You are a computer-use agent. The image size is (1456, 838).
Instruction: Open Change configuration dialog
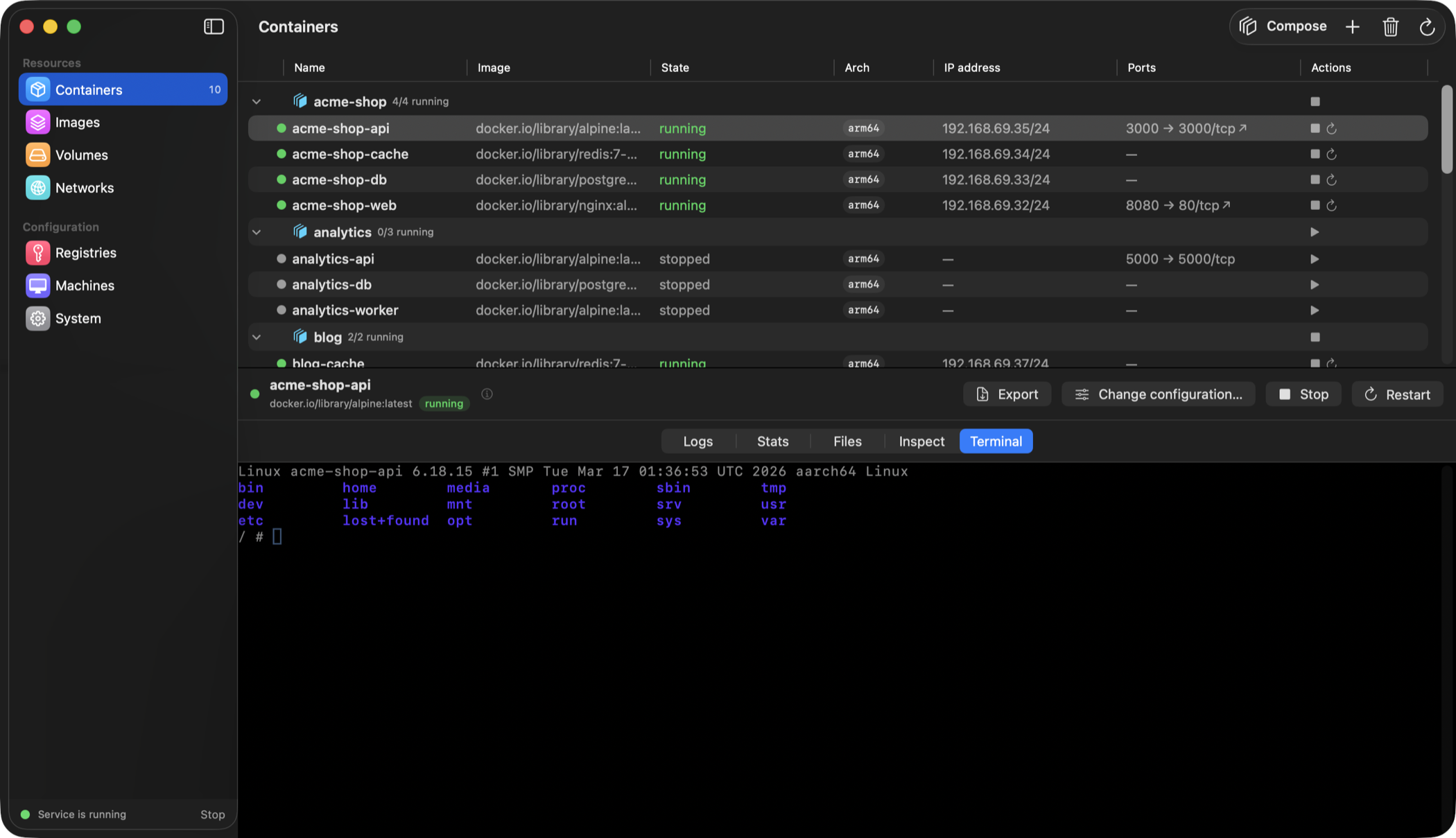[1158, 394]
